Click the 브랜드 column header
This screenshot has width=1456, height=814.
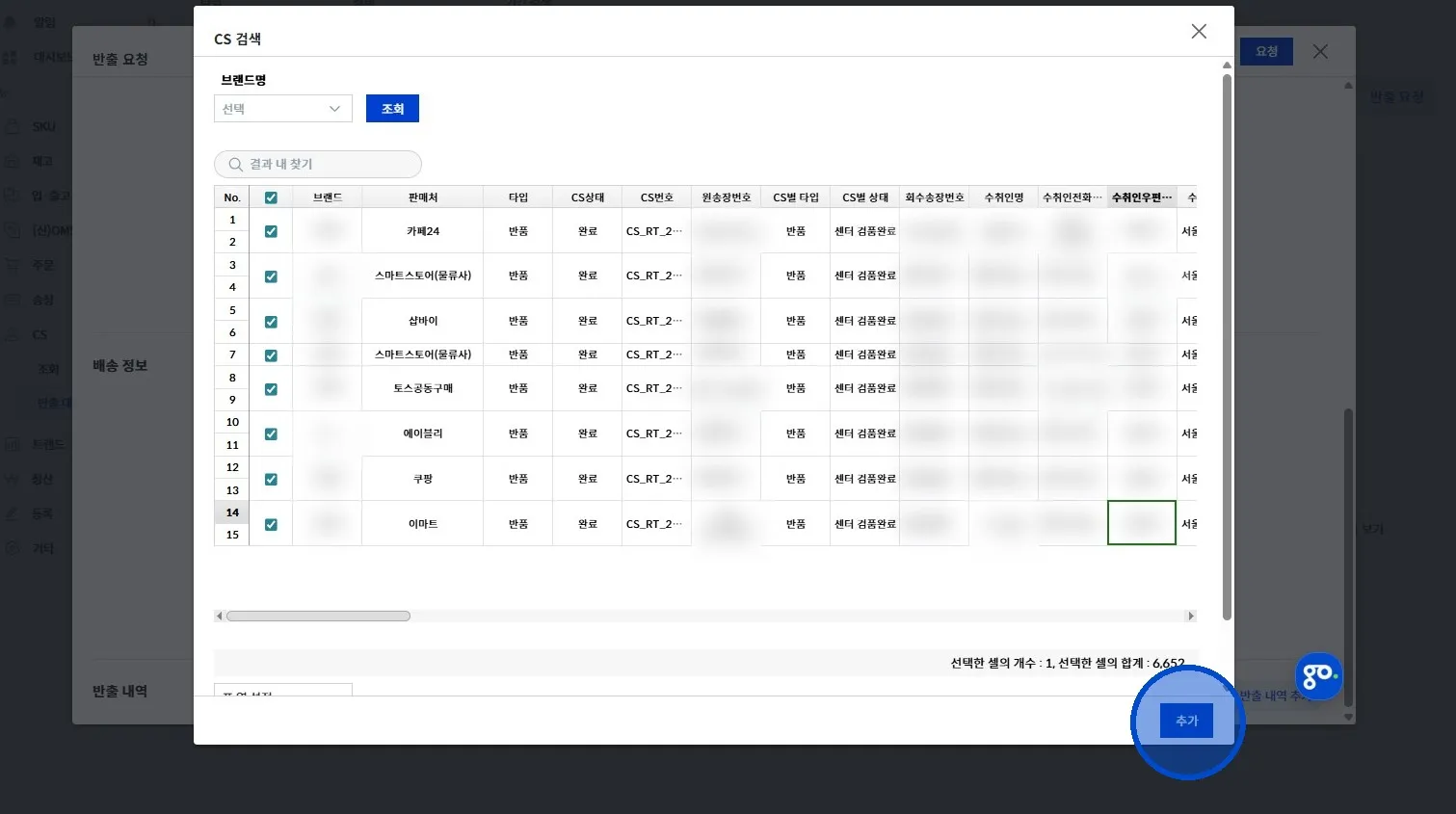point(328,197)
